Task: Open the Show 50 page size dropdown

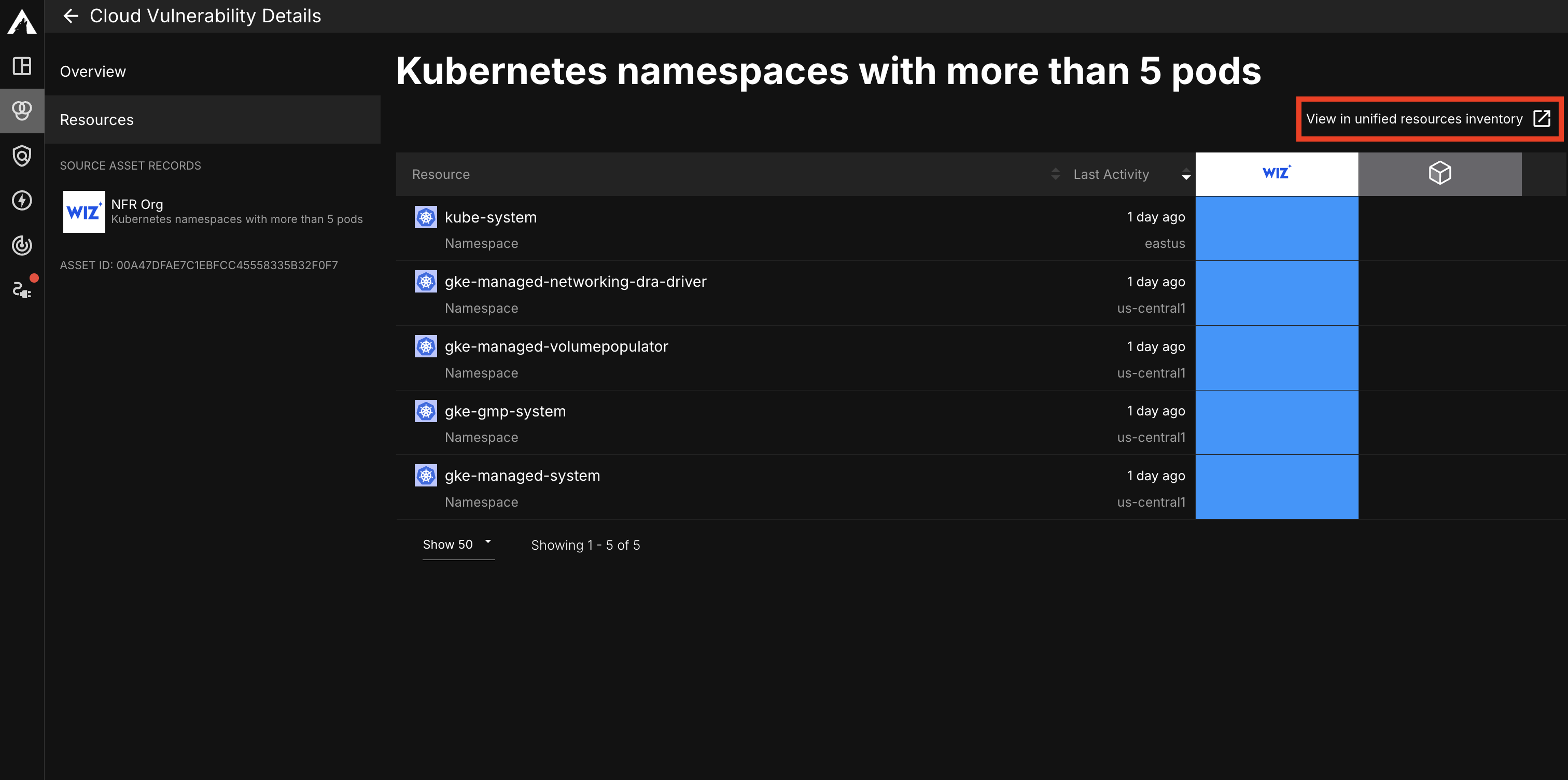Action: click(x=458, y=545)
